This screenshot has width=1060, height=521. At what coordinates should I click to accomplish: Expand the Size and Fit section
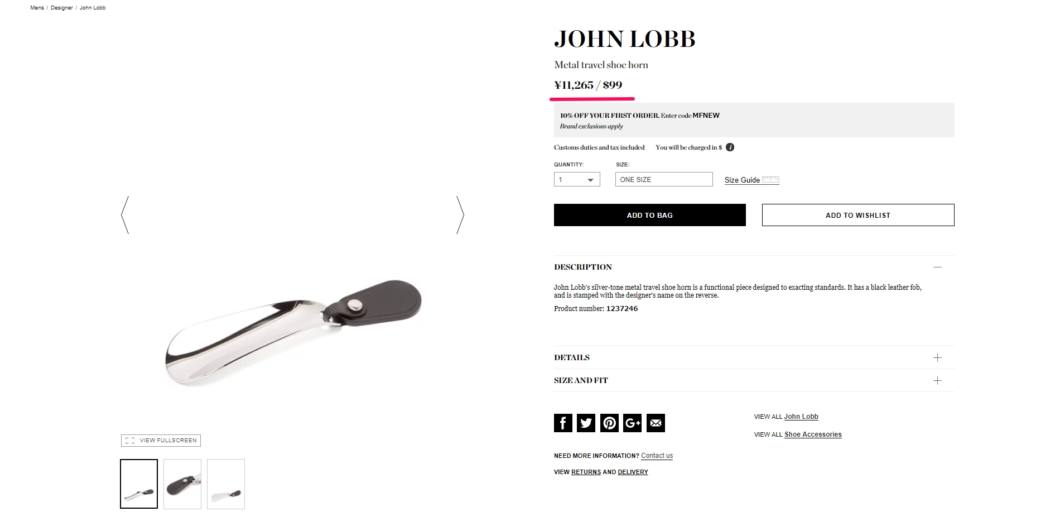coord(754,380)
